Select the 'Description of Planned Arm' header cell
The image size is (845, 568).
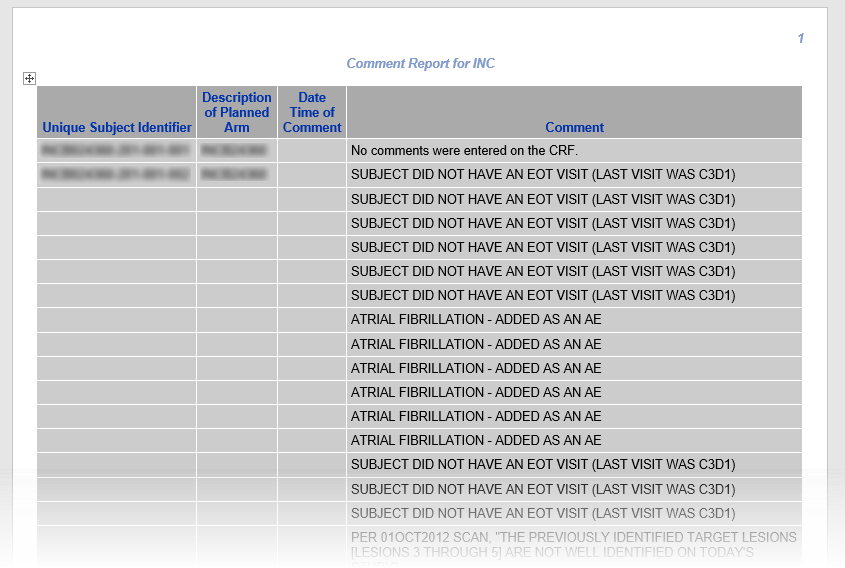[x=237, y=112]
